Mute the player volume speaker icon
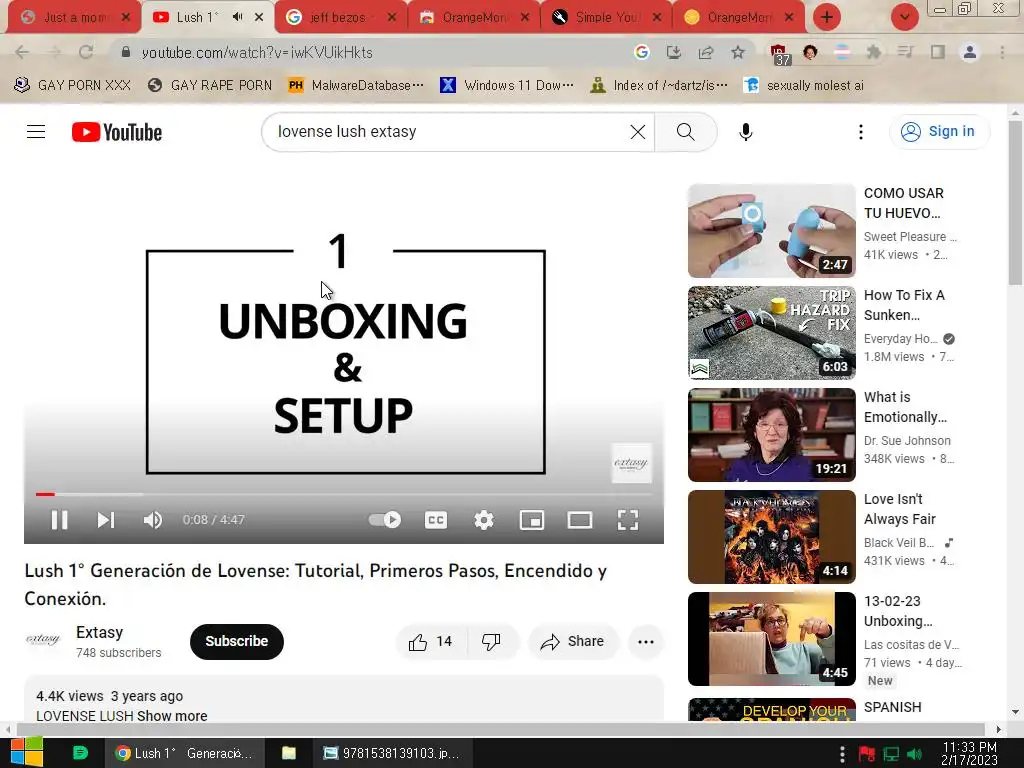 (153, 520)
